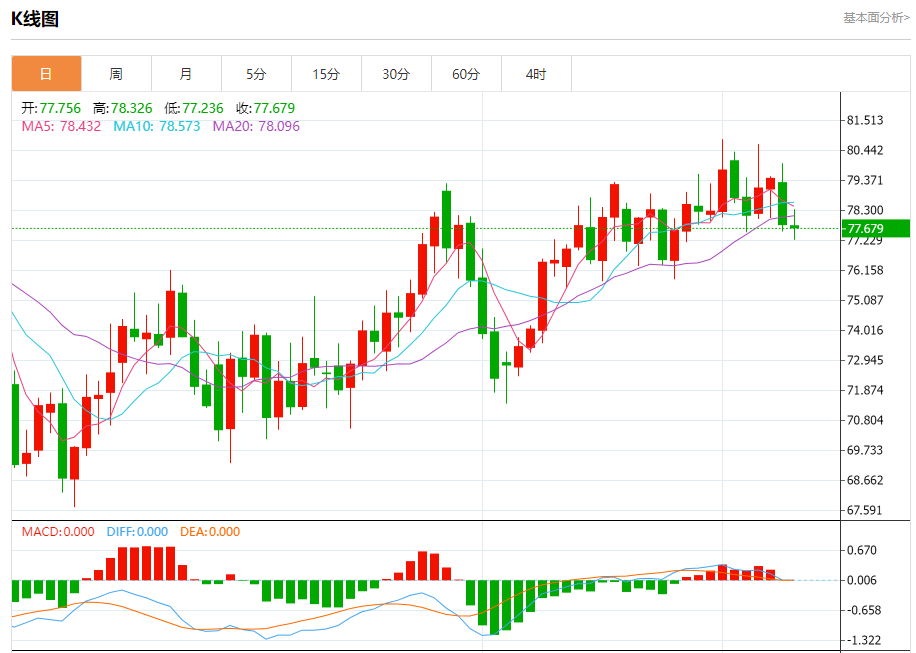The height and width of the screenshot is (653, 916).
Task: Click the 79.371 price axis label
Action: point(865,180)
